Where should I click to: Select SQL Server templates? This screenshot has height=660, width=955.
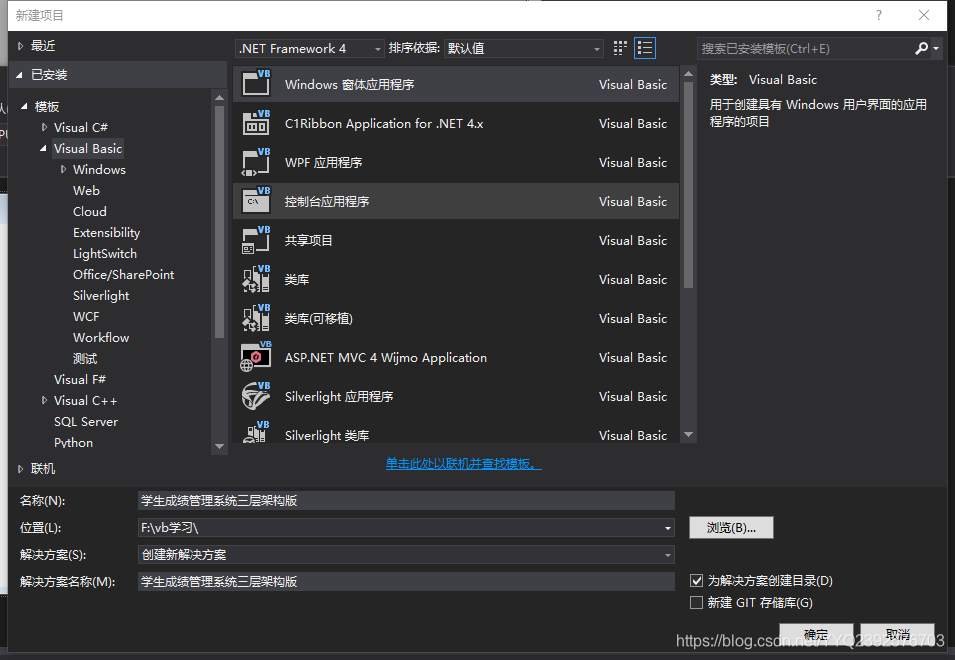(86, 421)
